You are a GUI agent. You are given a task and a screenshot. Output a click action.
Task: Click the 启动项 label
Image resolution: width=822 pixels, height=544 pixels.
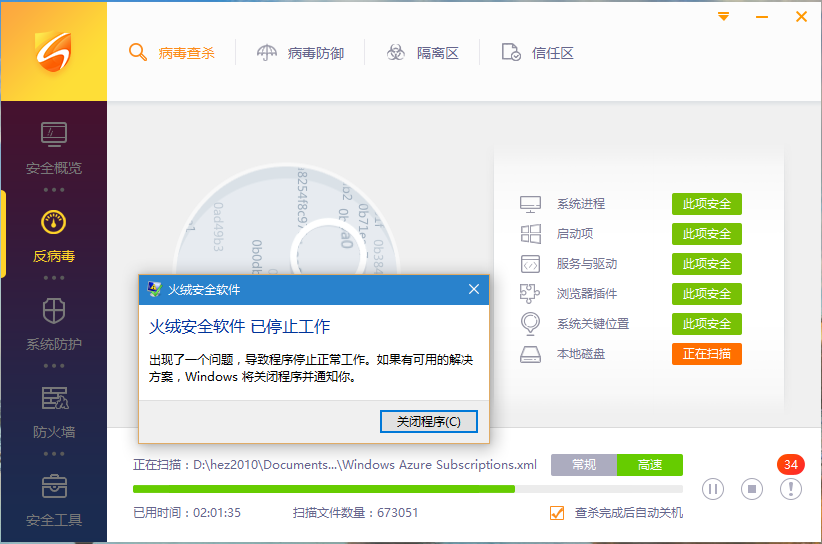coord(575,234)
